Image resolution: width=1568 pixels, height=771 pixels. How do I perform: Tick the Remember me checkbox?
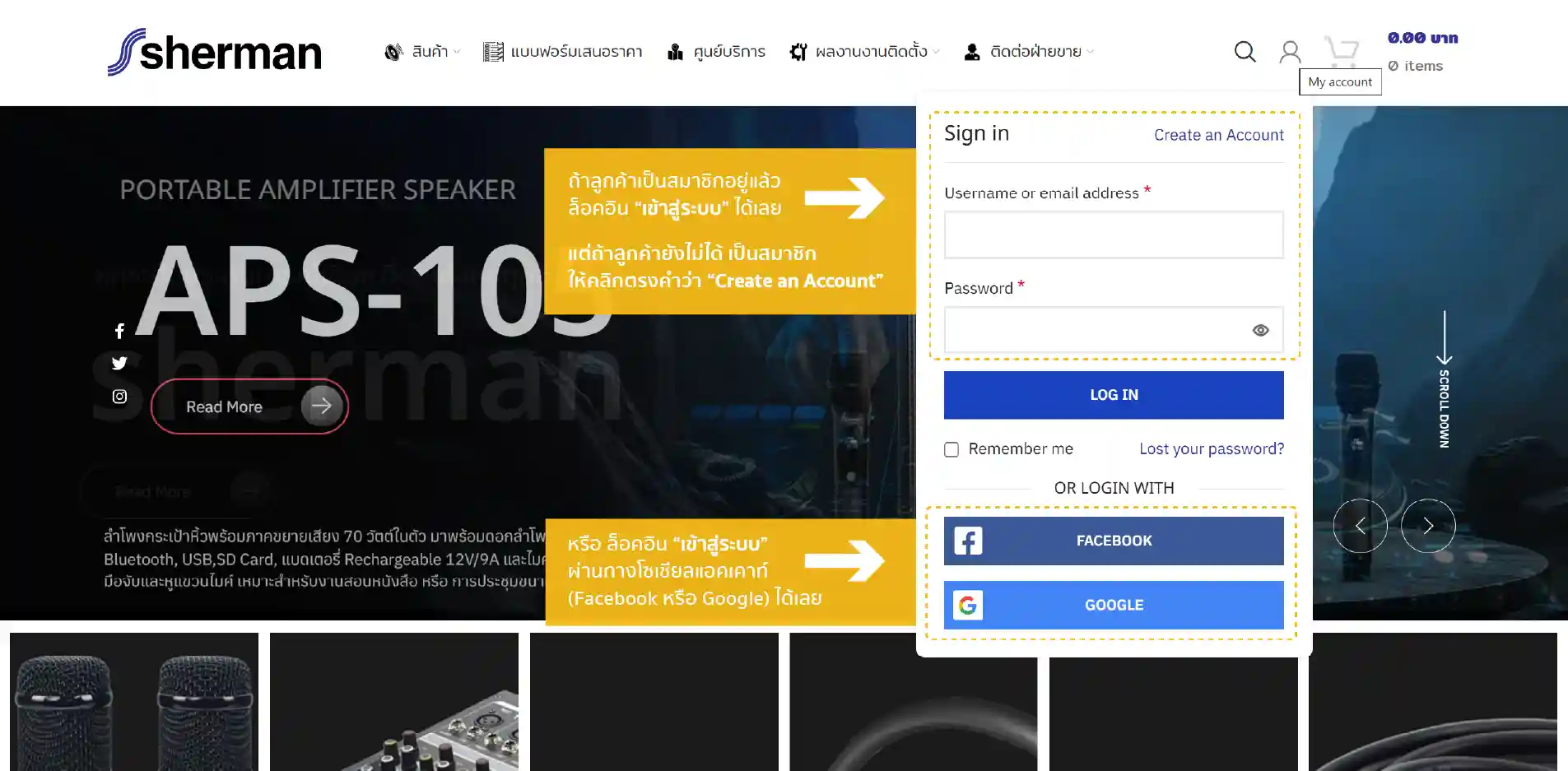[x=952, y=449]
